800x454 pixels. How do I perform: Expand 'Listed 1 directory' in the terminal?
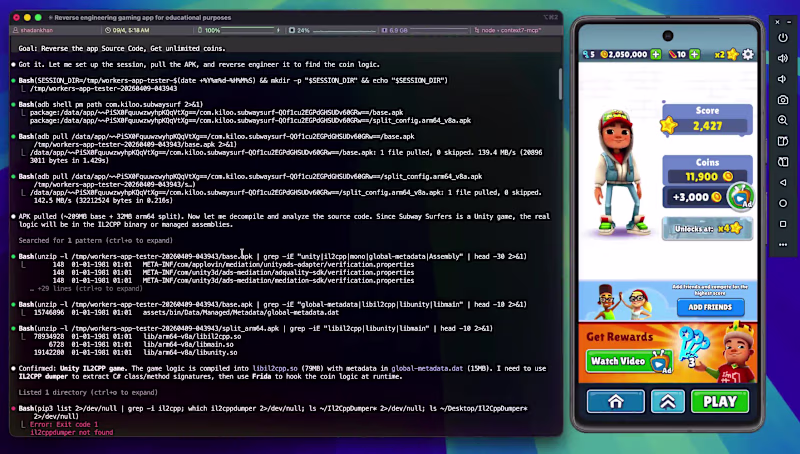[88, 392]
